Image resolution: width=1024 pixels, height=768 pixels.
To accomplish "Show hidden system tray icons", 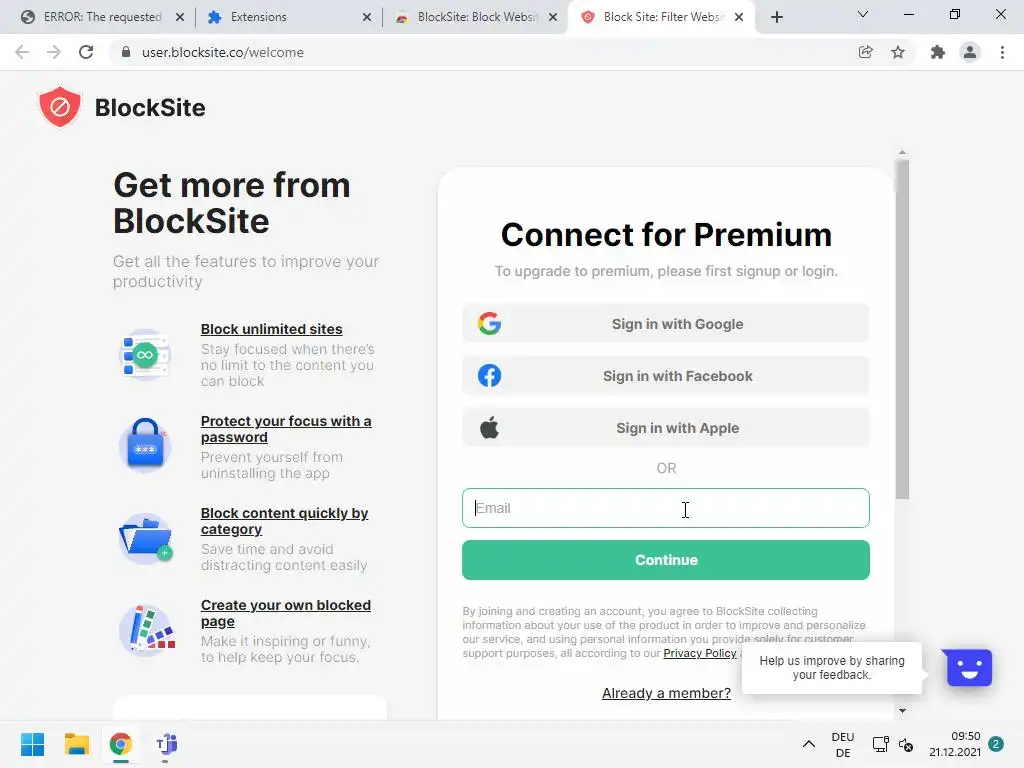I will coord(808,744).
